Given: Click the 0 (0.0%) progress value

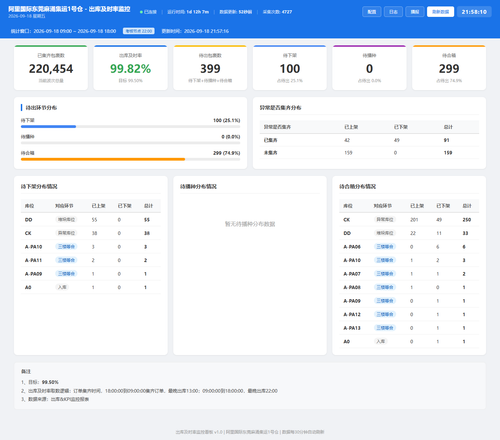Looking at the screenshot, I should 231,137.
